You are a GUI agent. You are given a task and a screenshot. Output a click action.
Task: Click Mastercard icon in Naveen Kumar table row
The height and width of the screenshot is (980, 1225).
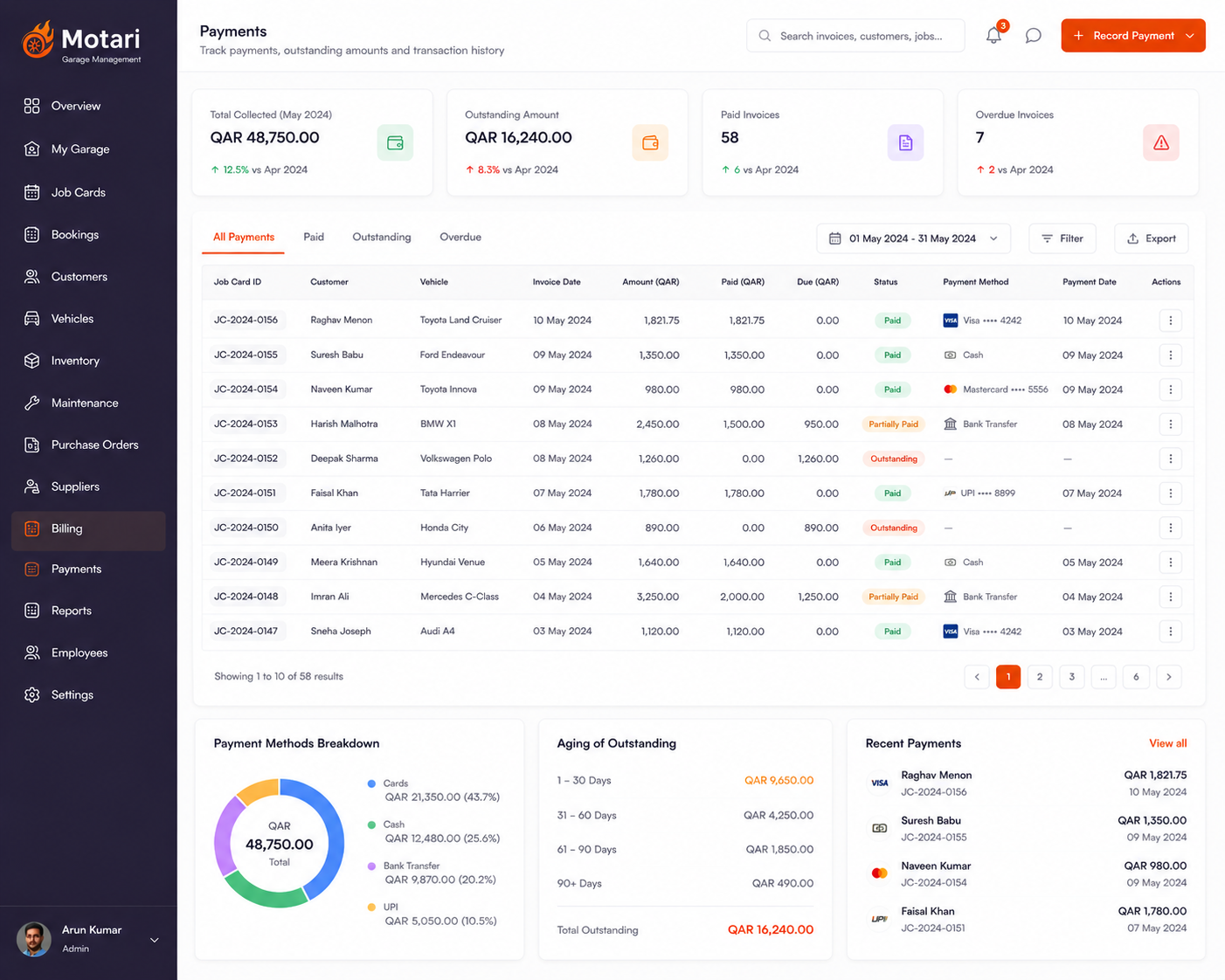tap(951, 390)
